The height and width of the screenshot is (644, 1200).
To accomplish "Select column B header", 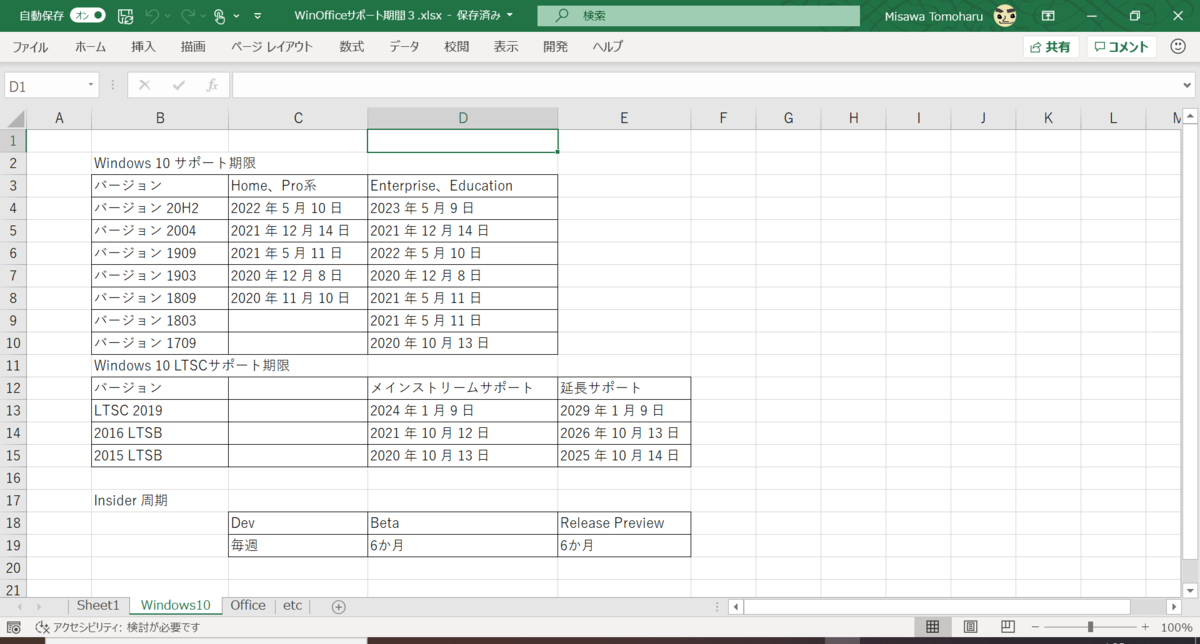I will pyautogui.click(x=160, y=118).
